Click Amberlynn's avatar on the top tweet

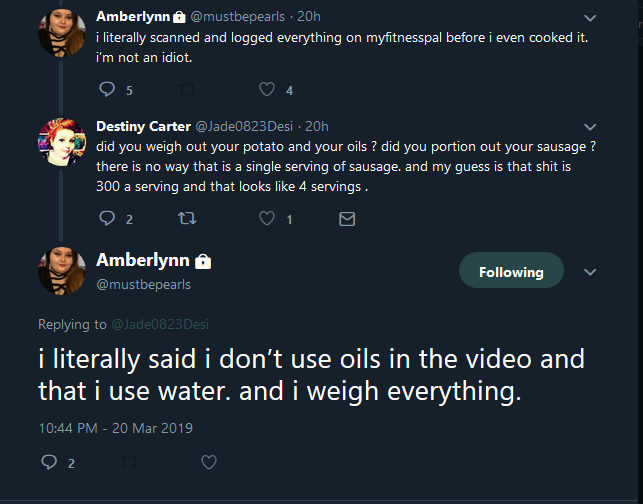62,33
